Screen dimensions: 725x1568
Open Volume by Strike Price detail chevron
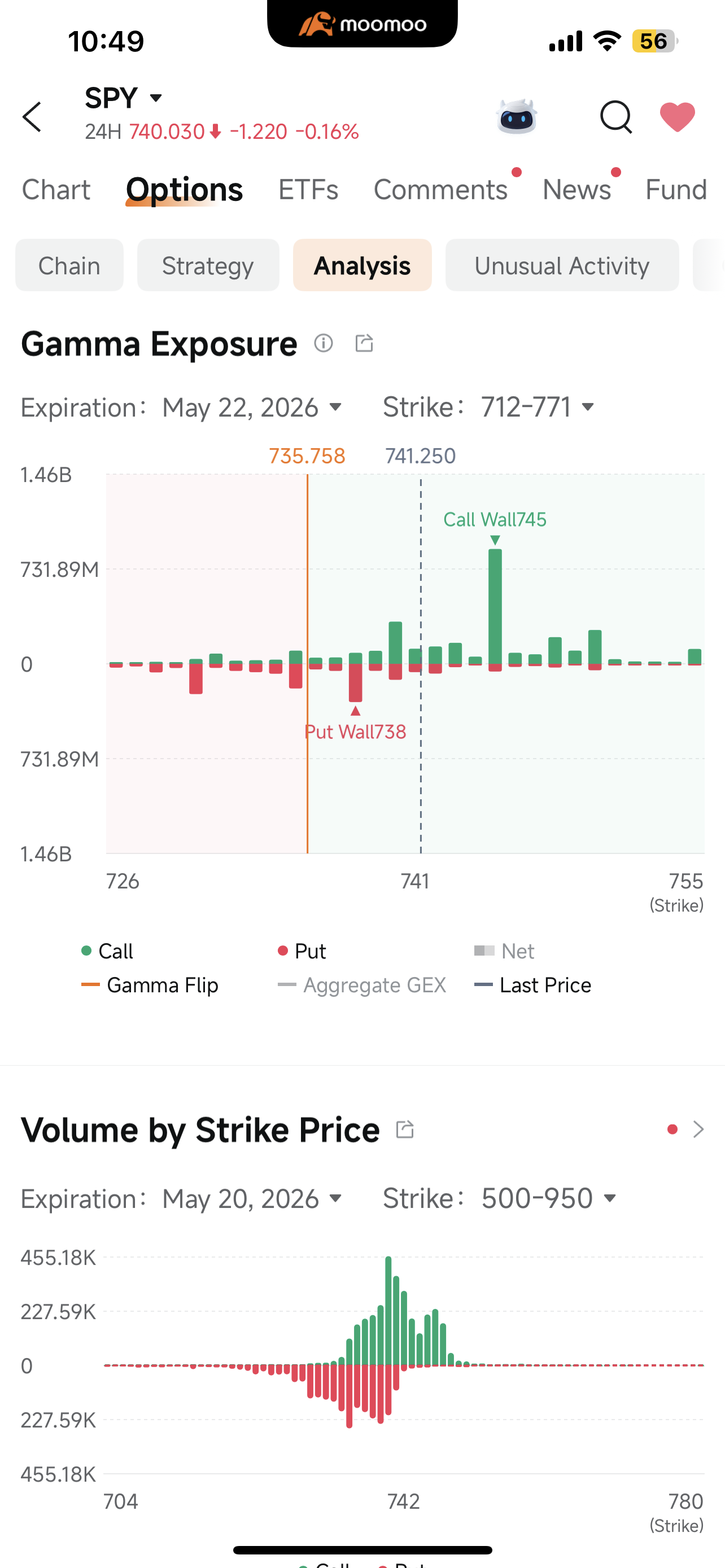click(698, 1129)
